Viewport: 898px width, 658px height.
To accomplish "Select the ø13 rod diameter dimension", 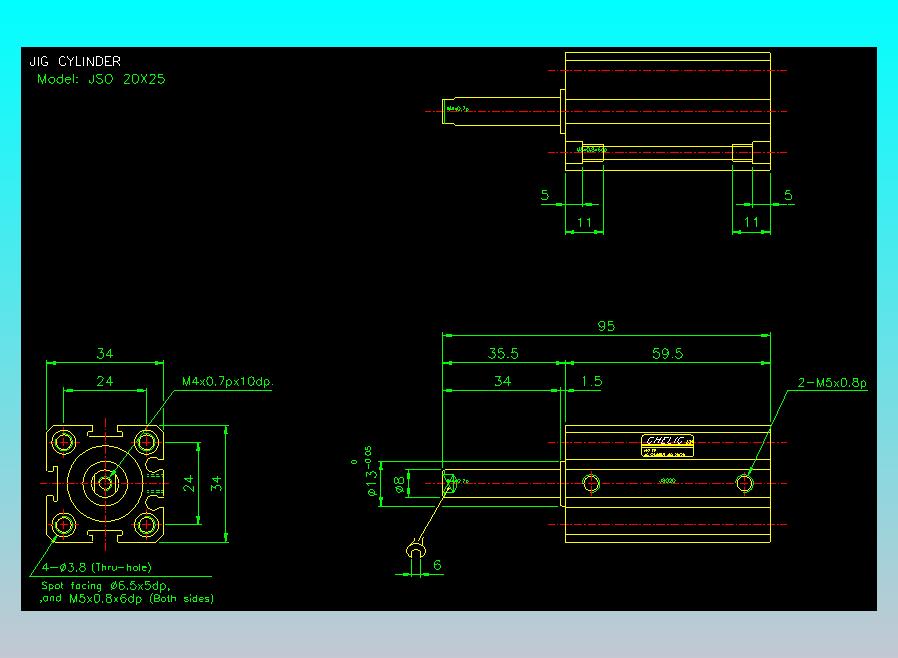I will tap(370, 471).
